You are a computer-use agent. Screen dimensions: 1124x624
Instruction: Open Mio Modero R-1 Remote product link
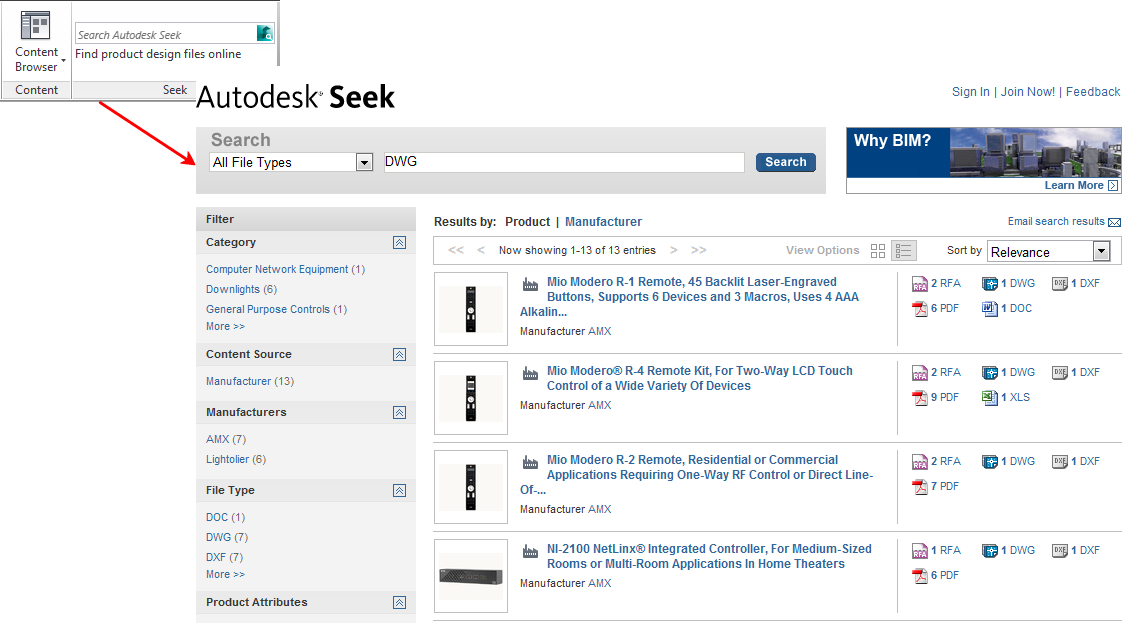[x=690, y=297]
